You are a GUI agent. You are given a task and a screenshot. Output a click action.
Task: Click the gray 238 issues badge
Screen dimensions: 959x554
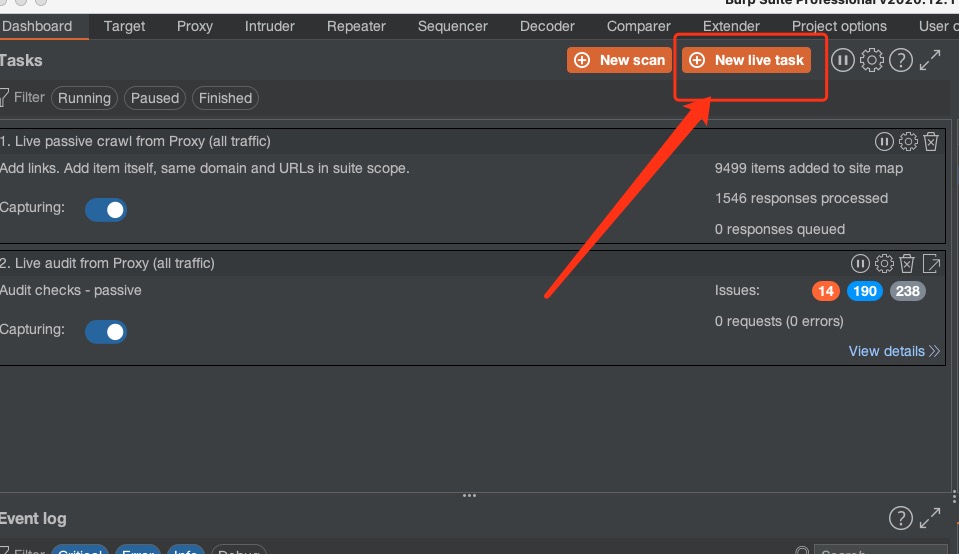click(908, 291)
